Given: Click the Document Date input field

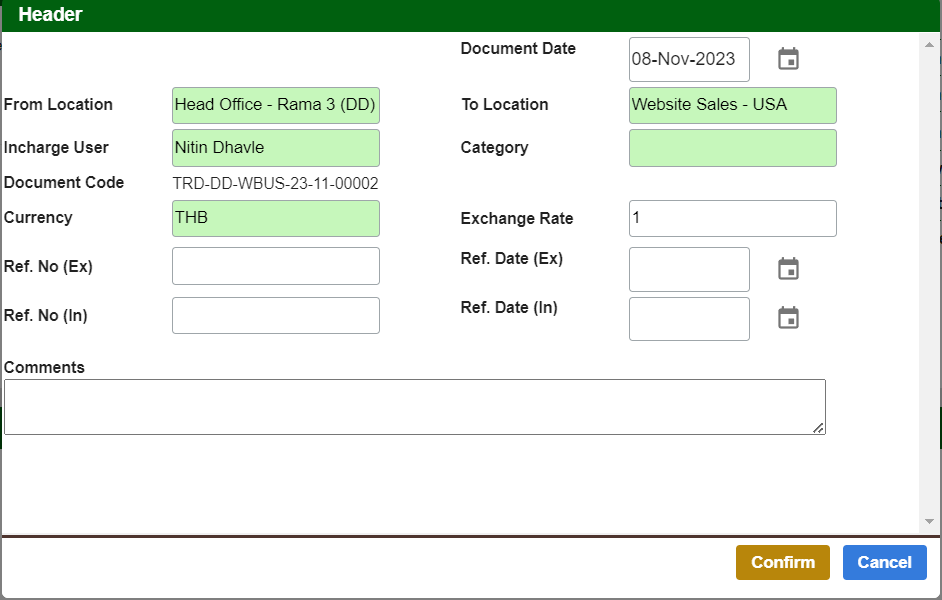Looking at the screenshot, I should pos(688,60).
